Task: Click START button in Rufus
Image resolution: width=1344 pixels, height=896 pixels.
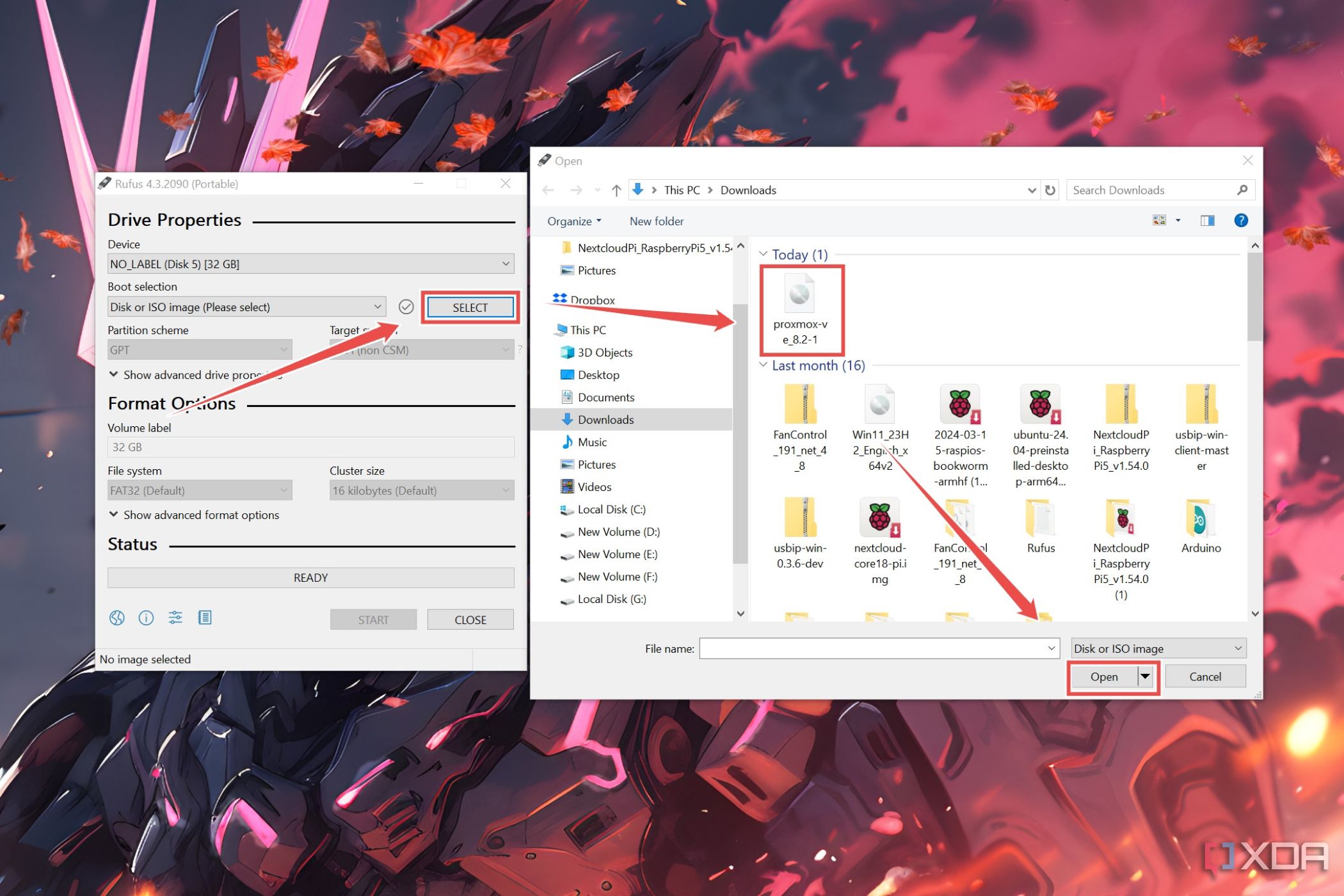Action: 373,620
